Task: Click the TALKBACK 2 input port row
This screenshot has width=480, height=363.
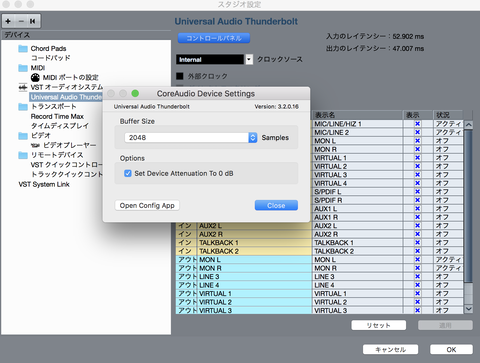Action: [244, 251]
